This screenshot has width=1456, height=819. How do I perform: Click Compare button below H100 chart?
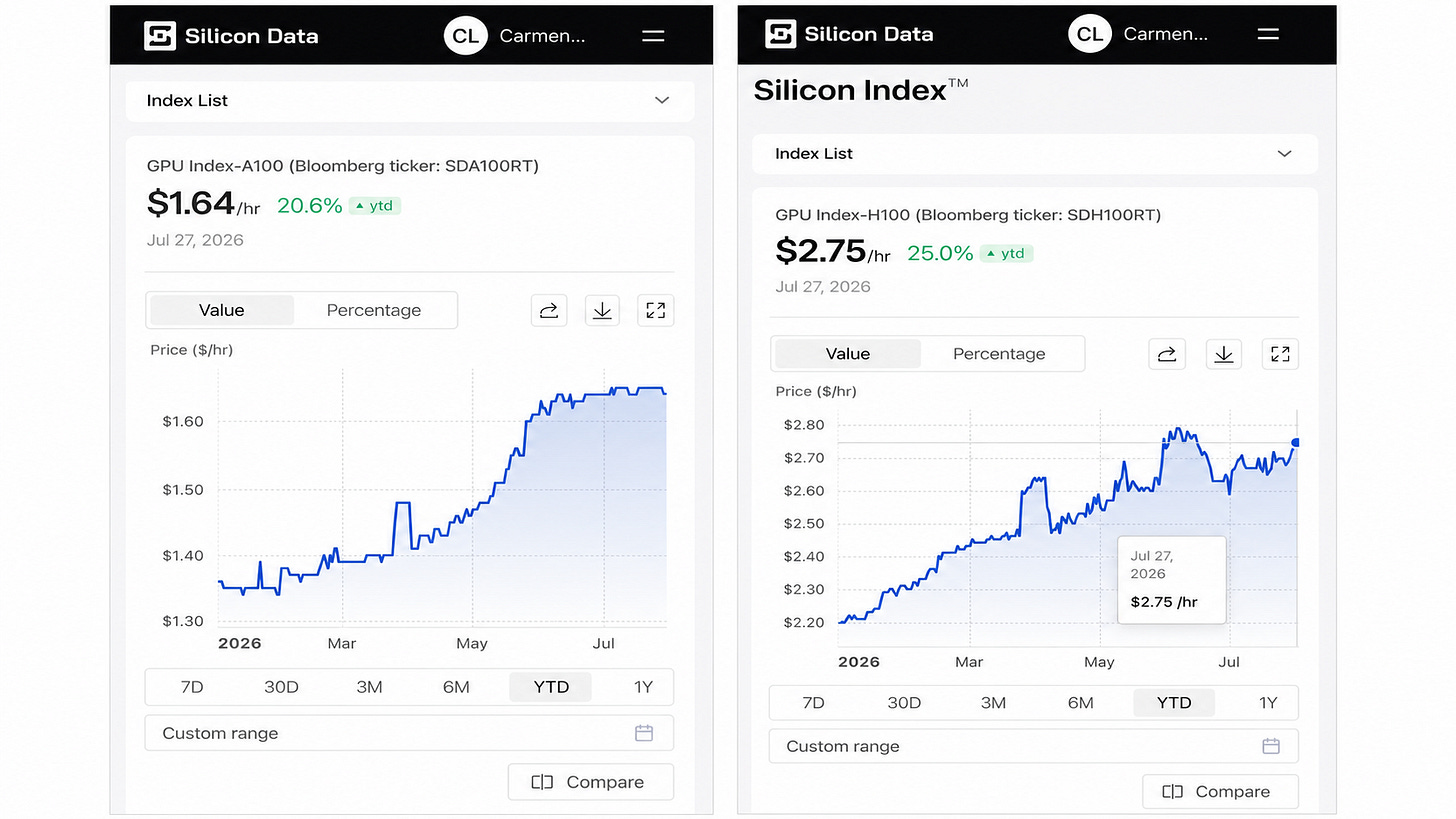click(1220, 791)
